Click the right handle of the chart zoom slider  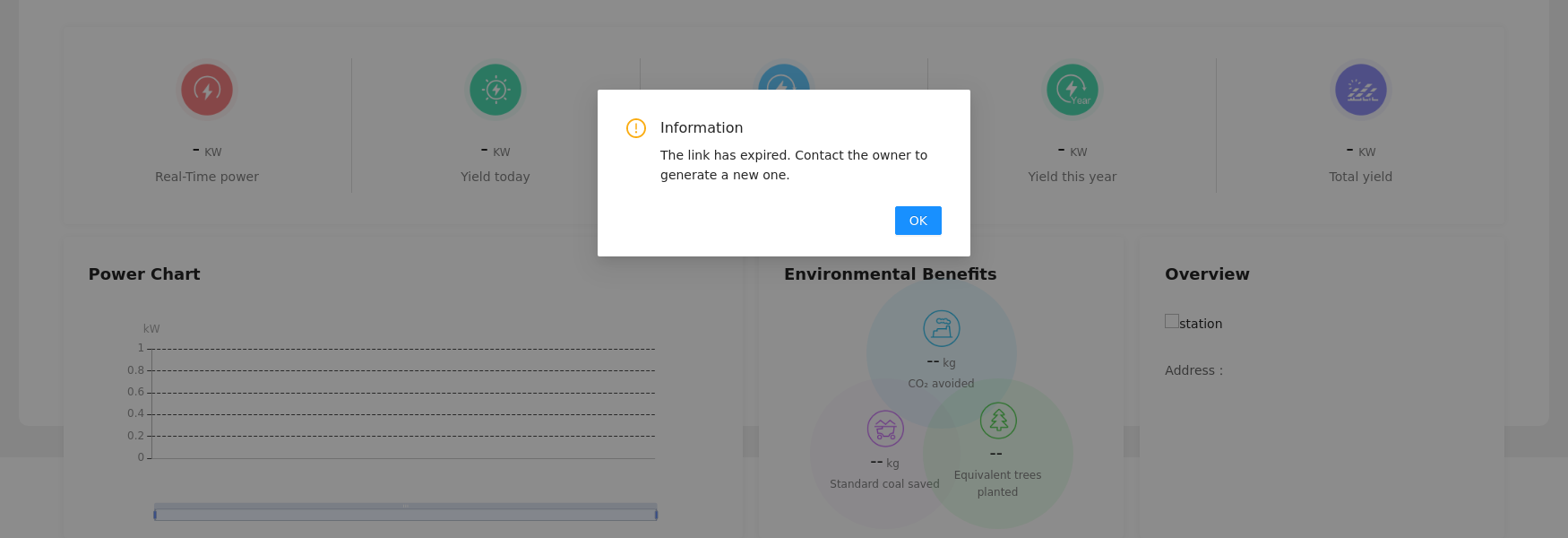[x=656, y=515]
